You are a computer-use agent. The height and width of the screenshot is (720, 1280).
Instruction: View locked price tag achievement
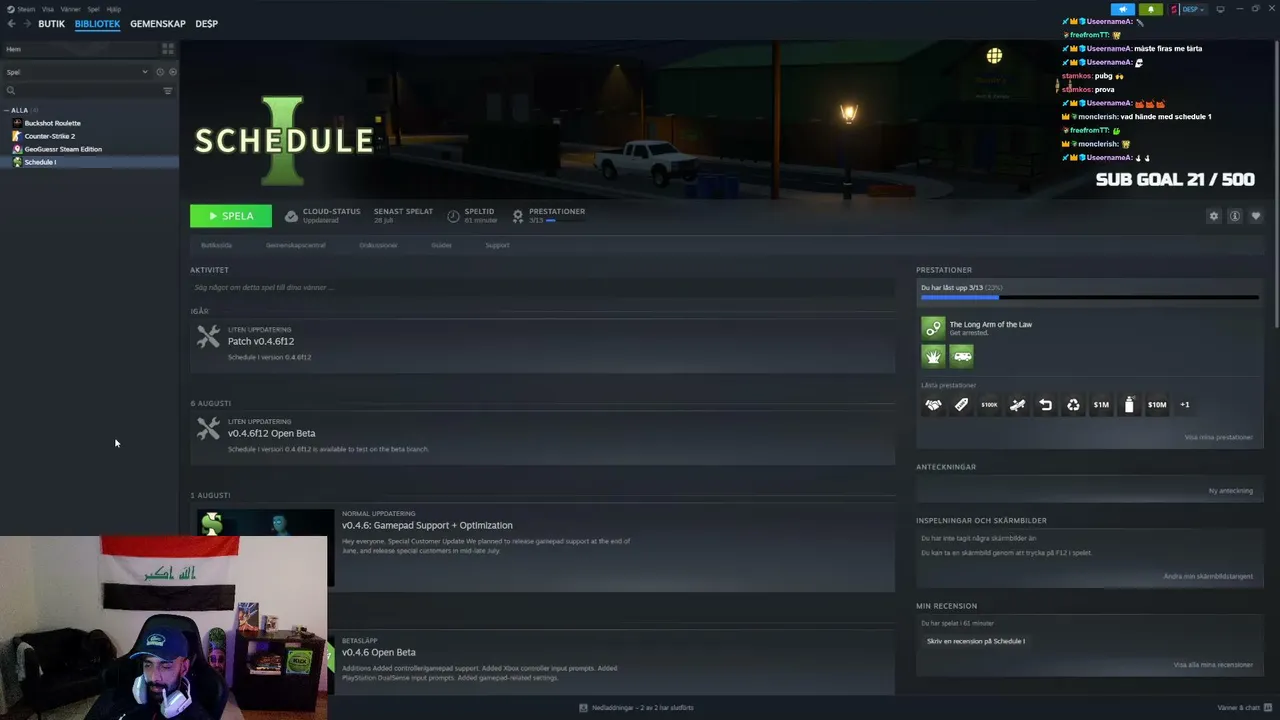961,405
